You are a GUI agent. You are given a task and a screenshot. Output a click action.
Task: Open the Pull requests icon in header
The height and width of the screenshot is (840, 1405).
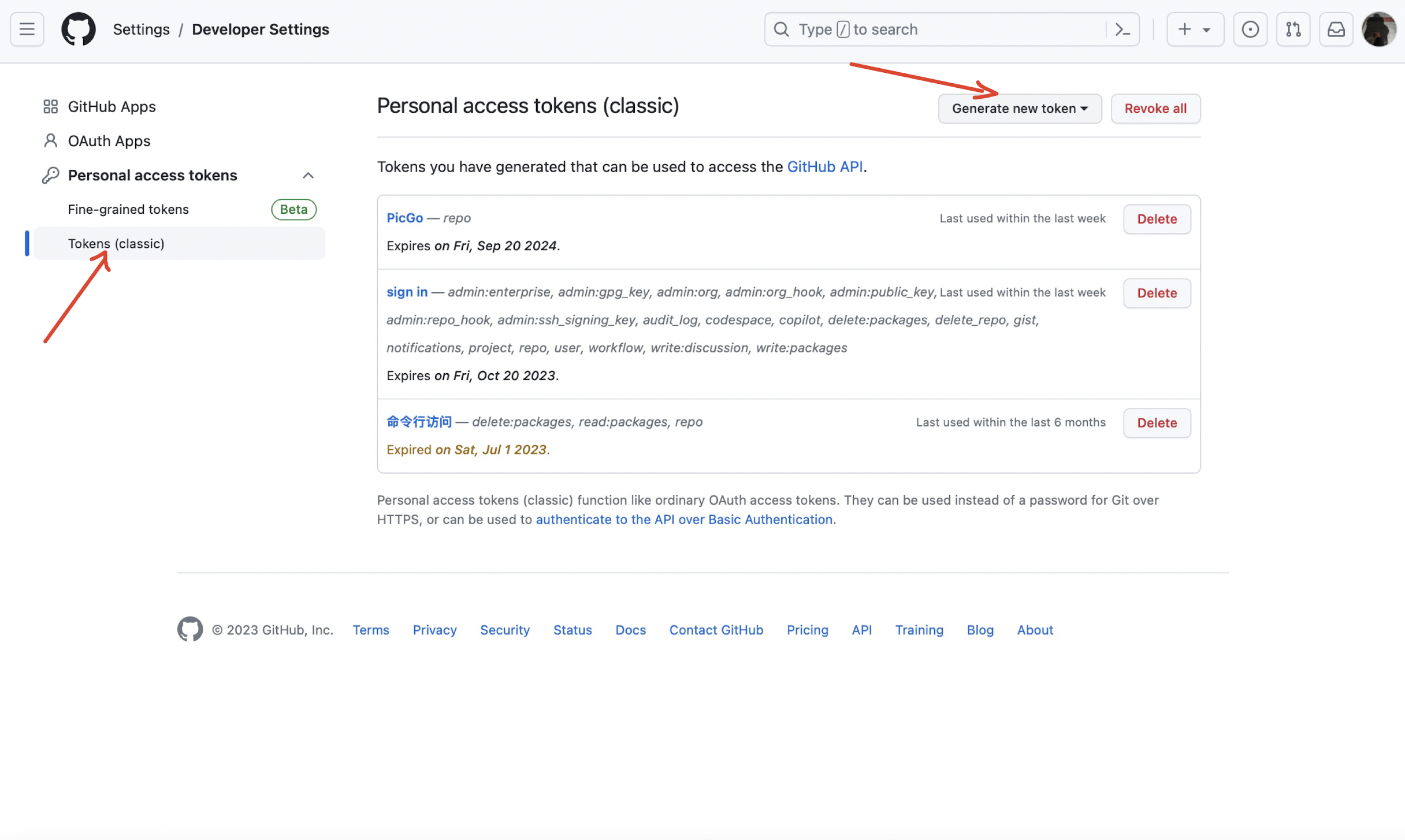[1293, 29]
